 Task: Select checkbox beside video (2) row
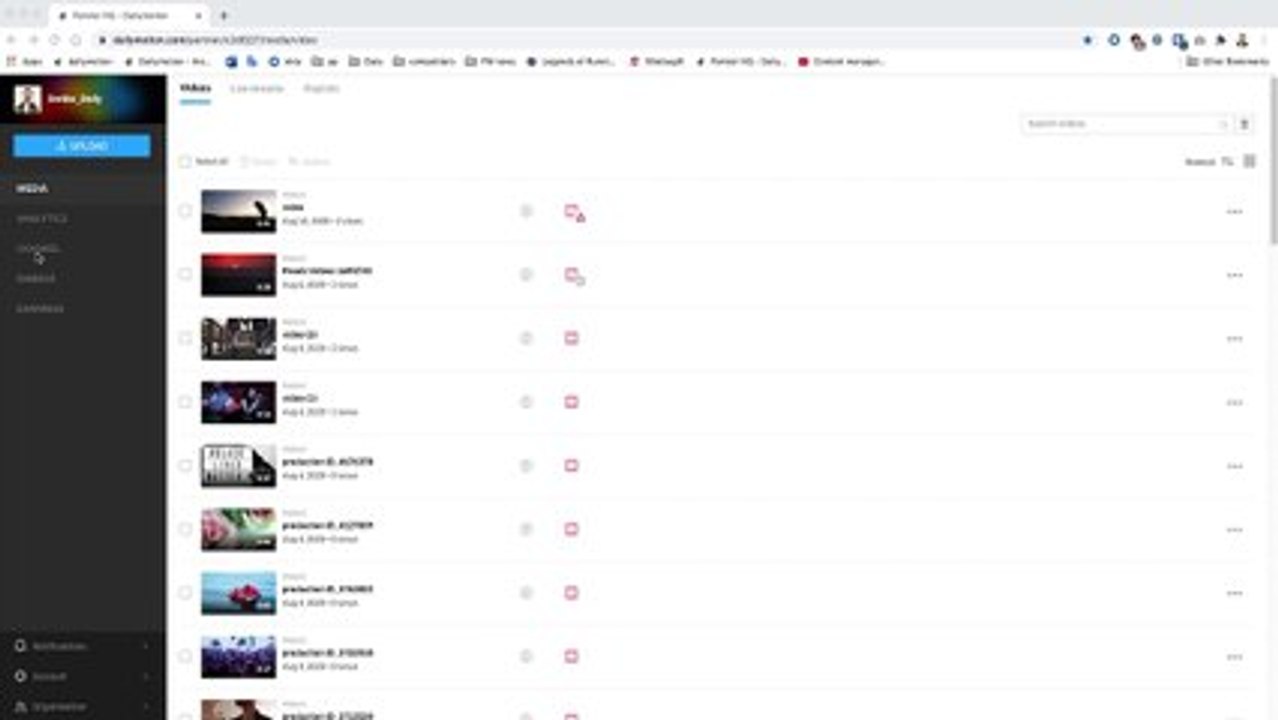coord(185,338)
